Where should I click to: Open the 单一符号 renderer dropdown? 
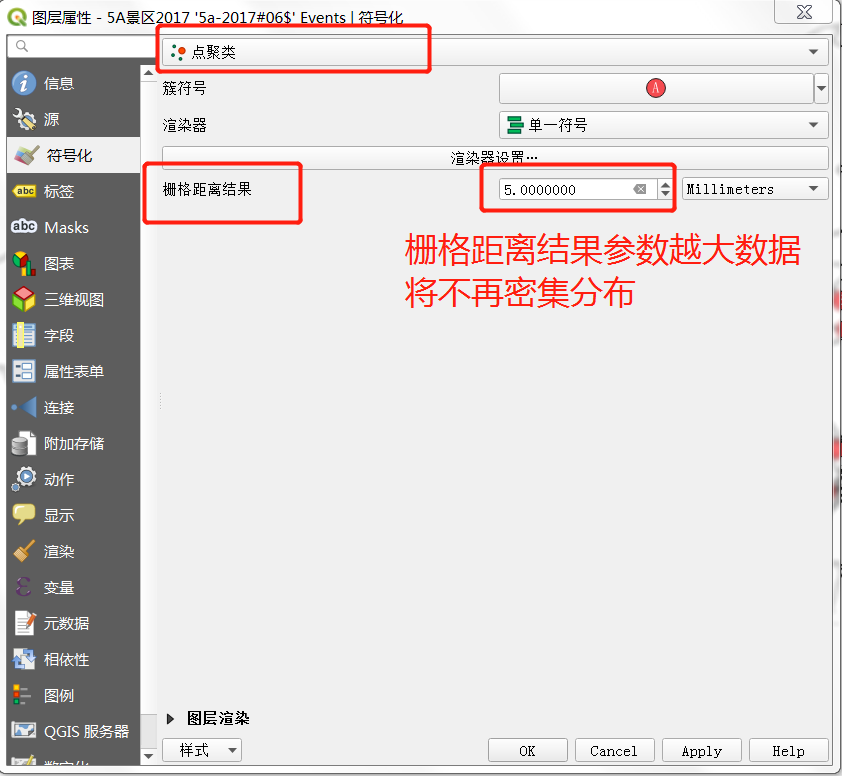tap(663, 125)
